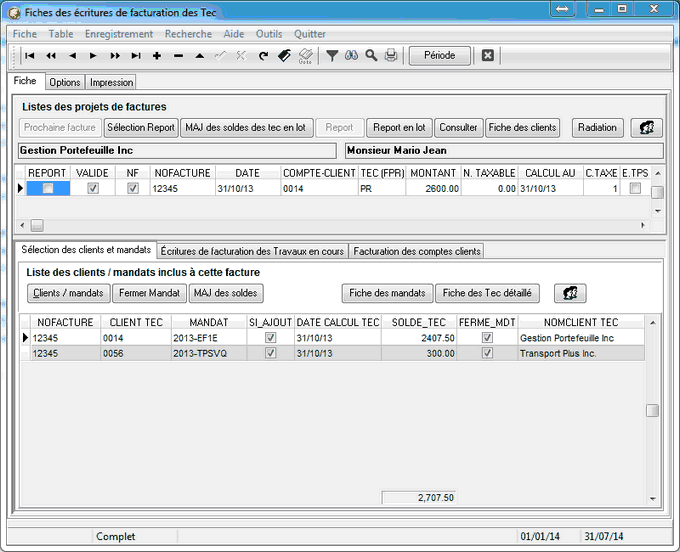680x552 pixels.
Task: Open Fiche des Tec détaillé
Action: 487,293
